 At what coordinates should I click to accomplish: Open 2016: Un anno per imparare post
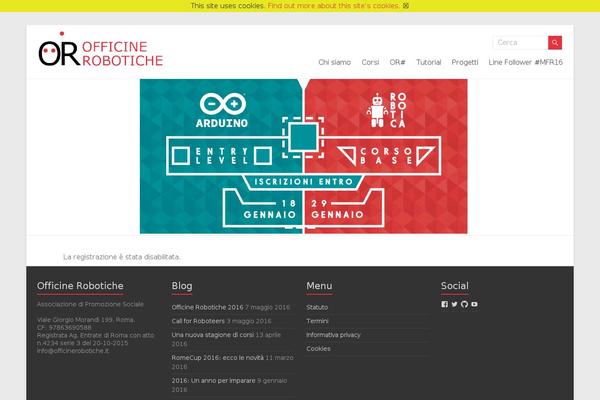click(213, 380)
